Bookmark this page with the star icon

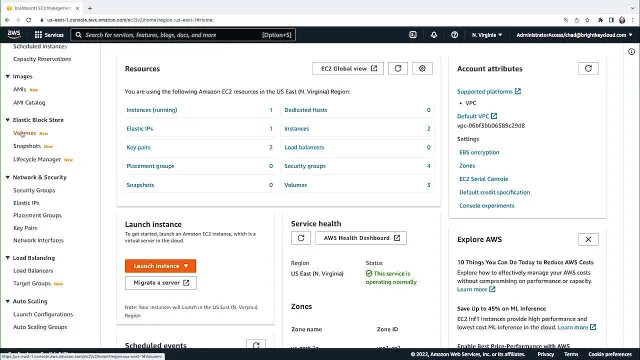(x=587, y=20)
